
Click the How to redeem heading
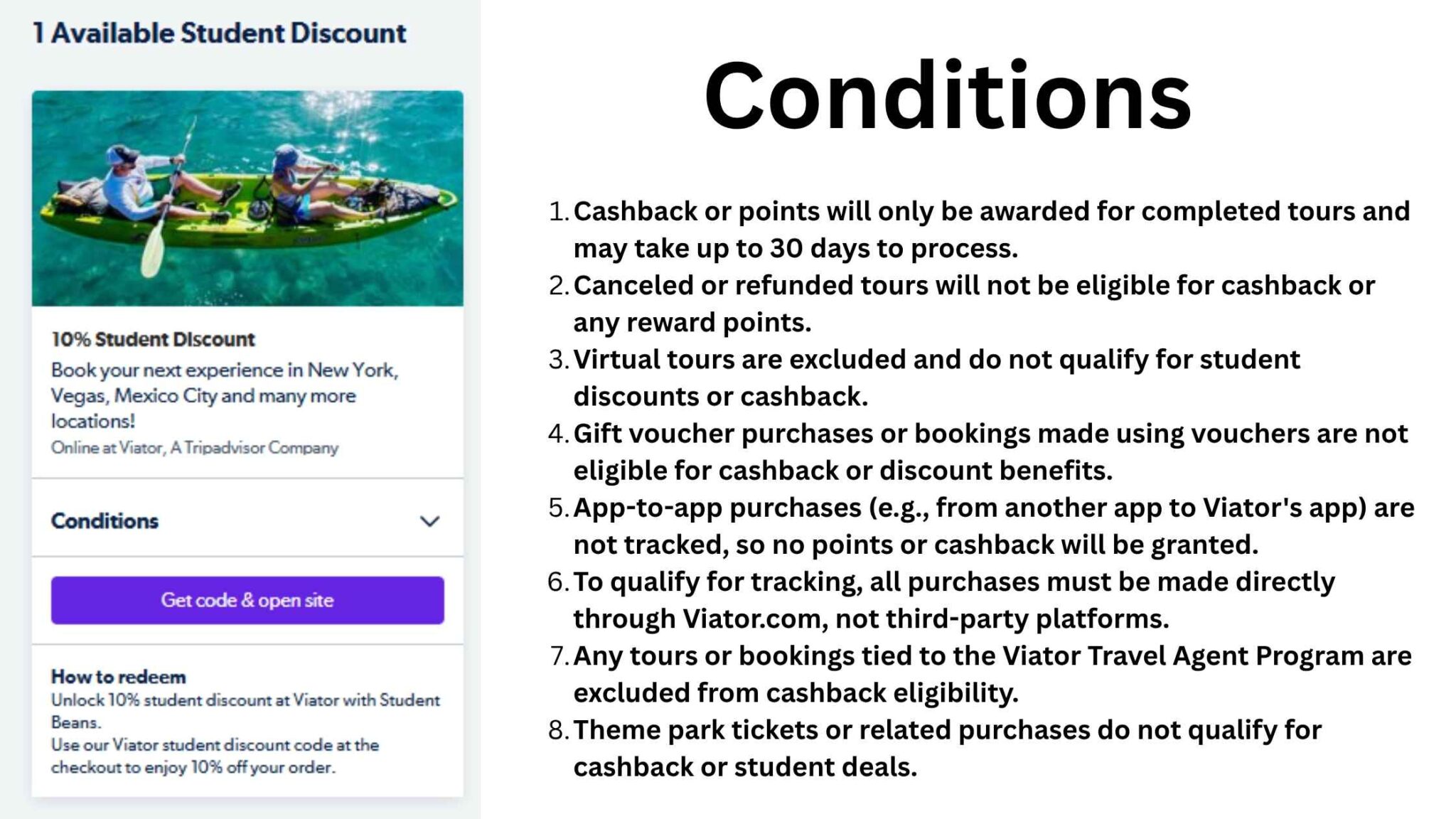[x=117, y=677]
